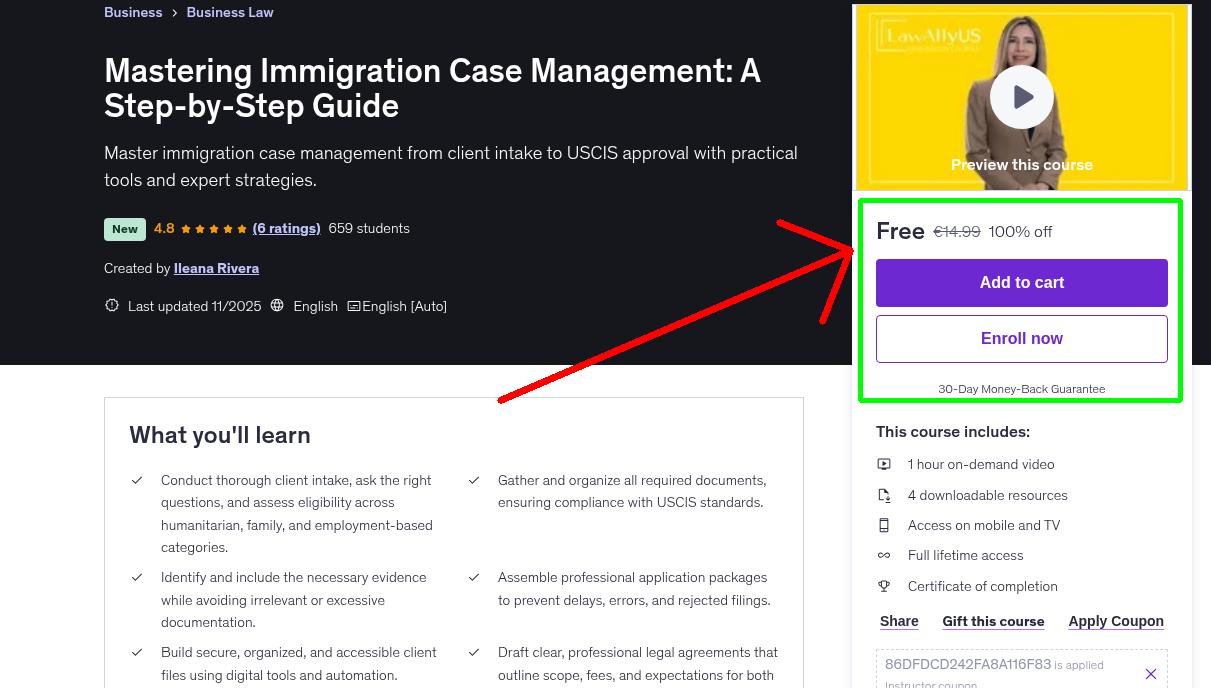The height and width of the screenshot is (688, 1211).
Task: Click the language globe icon
Action: point(277,305)
